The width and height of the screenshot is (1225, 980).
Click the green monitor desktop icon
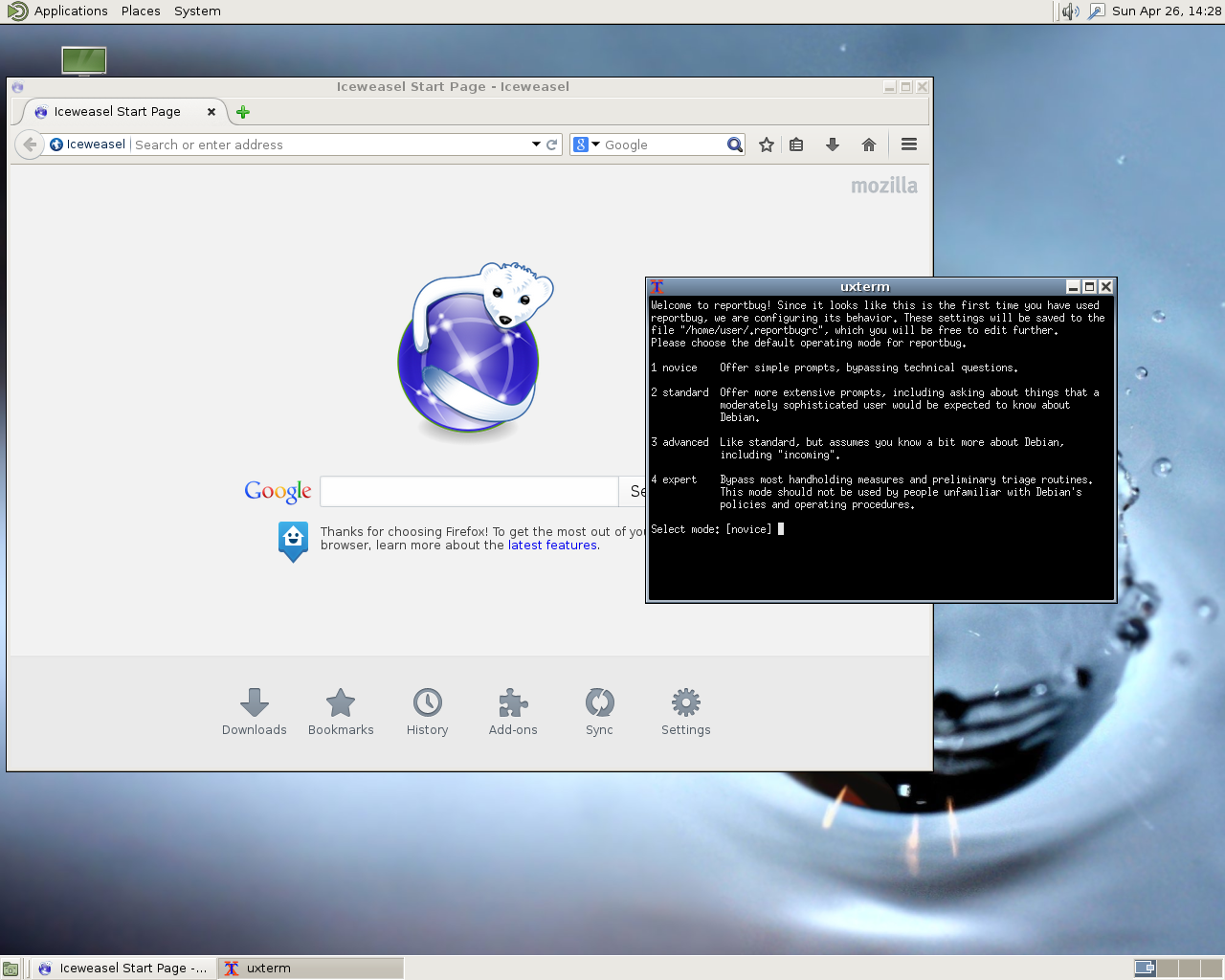point(84,60)
